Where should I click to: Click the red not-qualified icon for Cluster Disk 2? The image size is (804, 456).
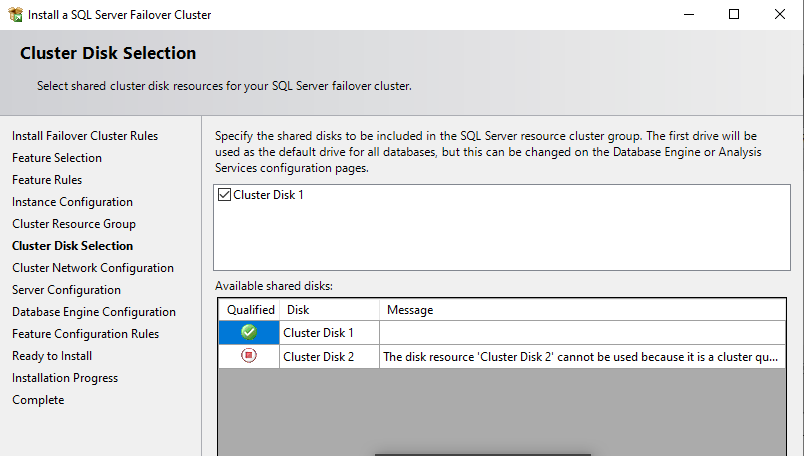249,355
